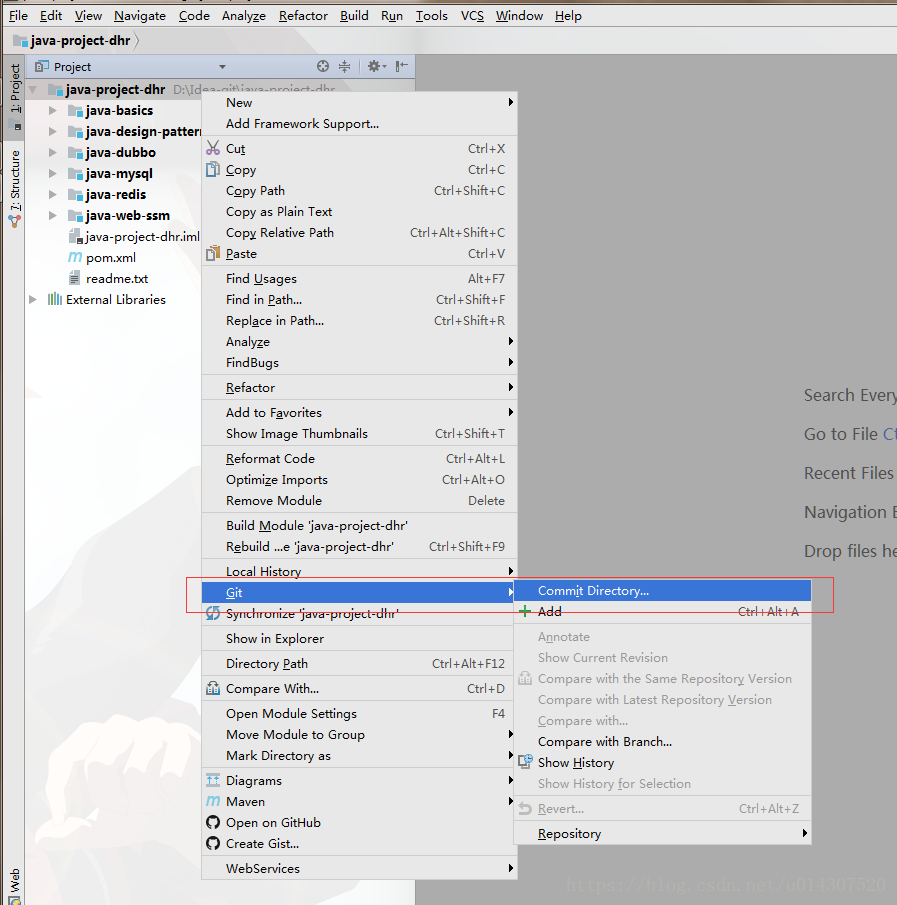Image resolution: width=897 pixels, height=905 pixels.
Task: Click the Synchronize refresh icon
Action: [213, 614]
